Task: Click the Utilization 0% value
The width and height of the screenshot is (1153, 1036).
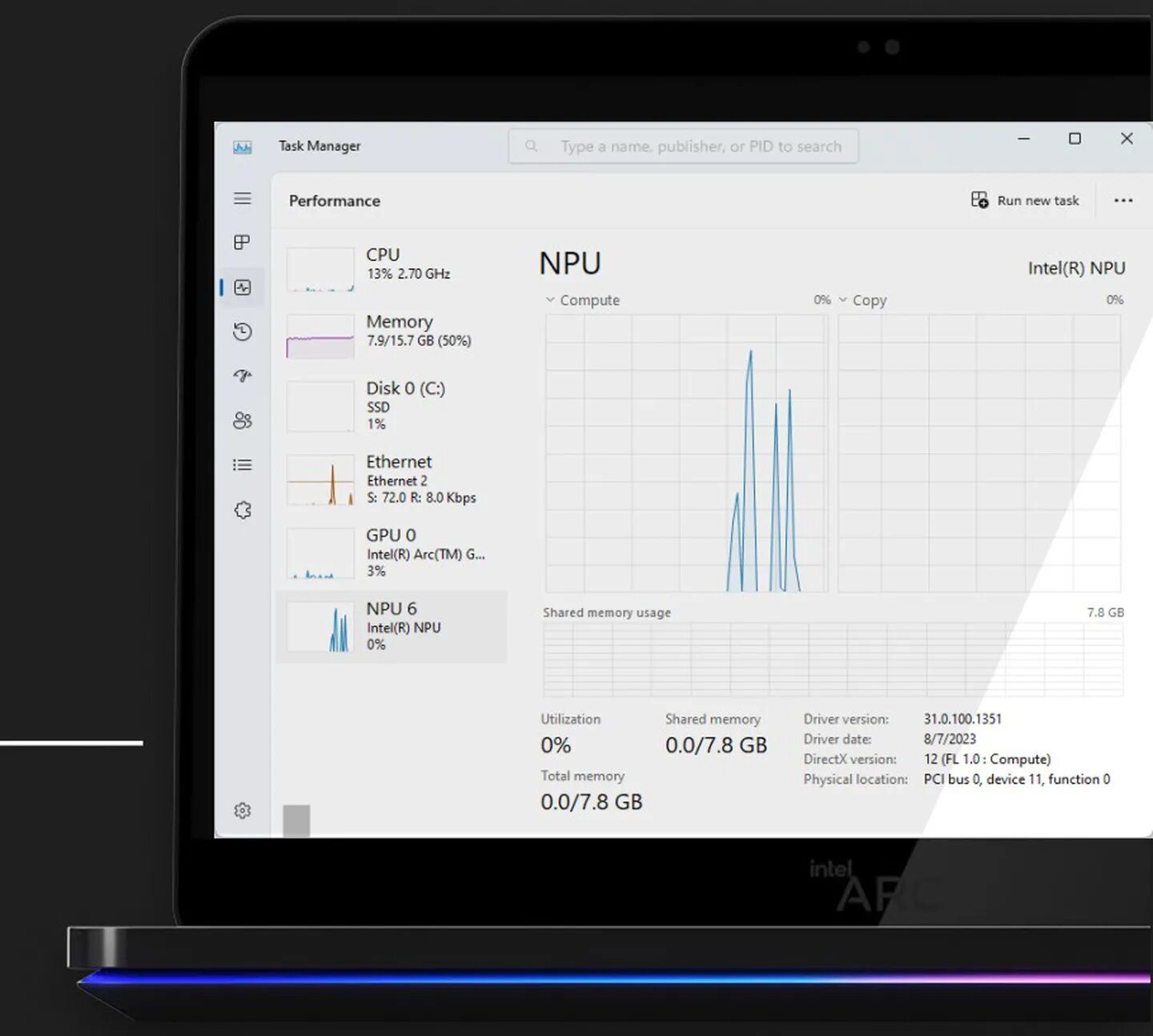Action: 556,745
